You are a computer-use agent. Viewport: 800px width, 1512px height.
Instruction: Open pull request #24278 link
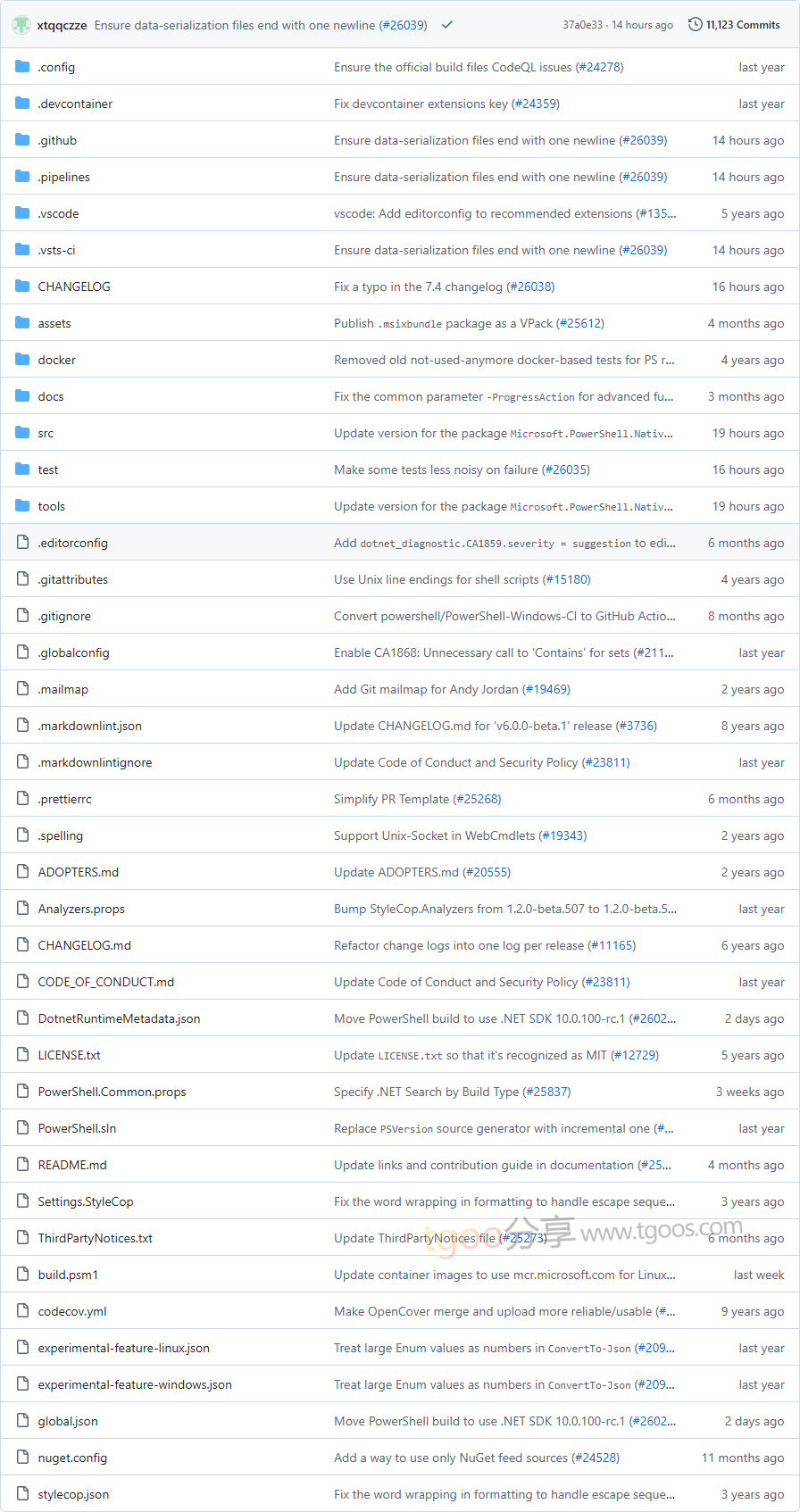click(x=599, y=67)
